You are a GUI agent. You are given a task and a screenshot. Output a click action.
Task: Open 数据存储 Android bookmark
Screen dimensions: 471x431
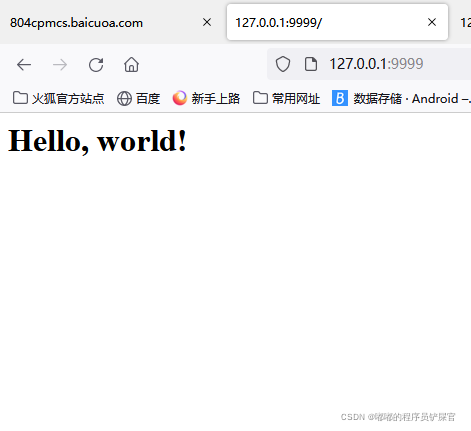[x=401, y=99]
